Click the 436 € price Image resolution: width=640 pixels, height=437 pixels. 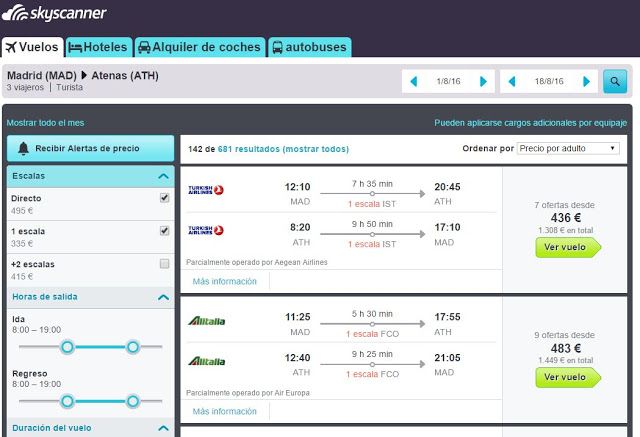[x=565, y=218]
